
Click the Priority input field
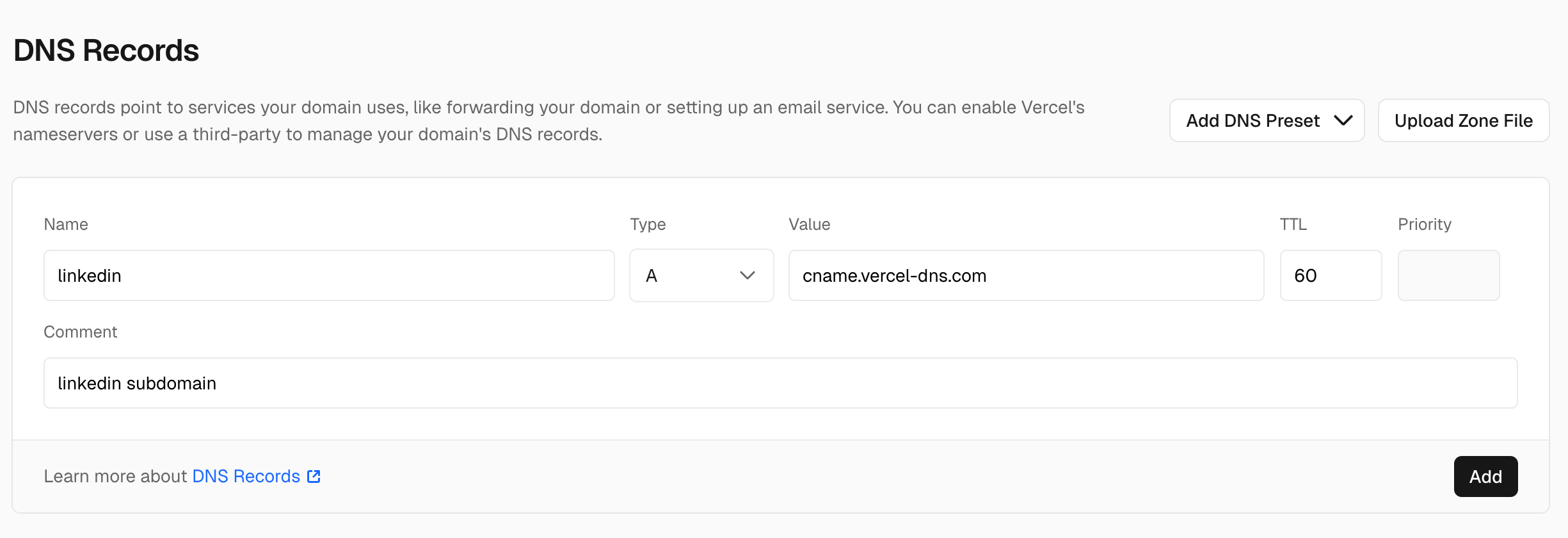[x=1448, y=275]
